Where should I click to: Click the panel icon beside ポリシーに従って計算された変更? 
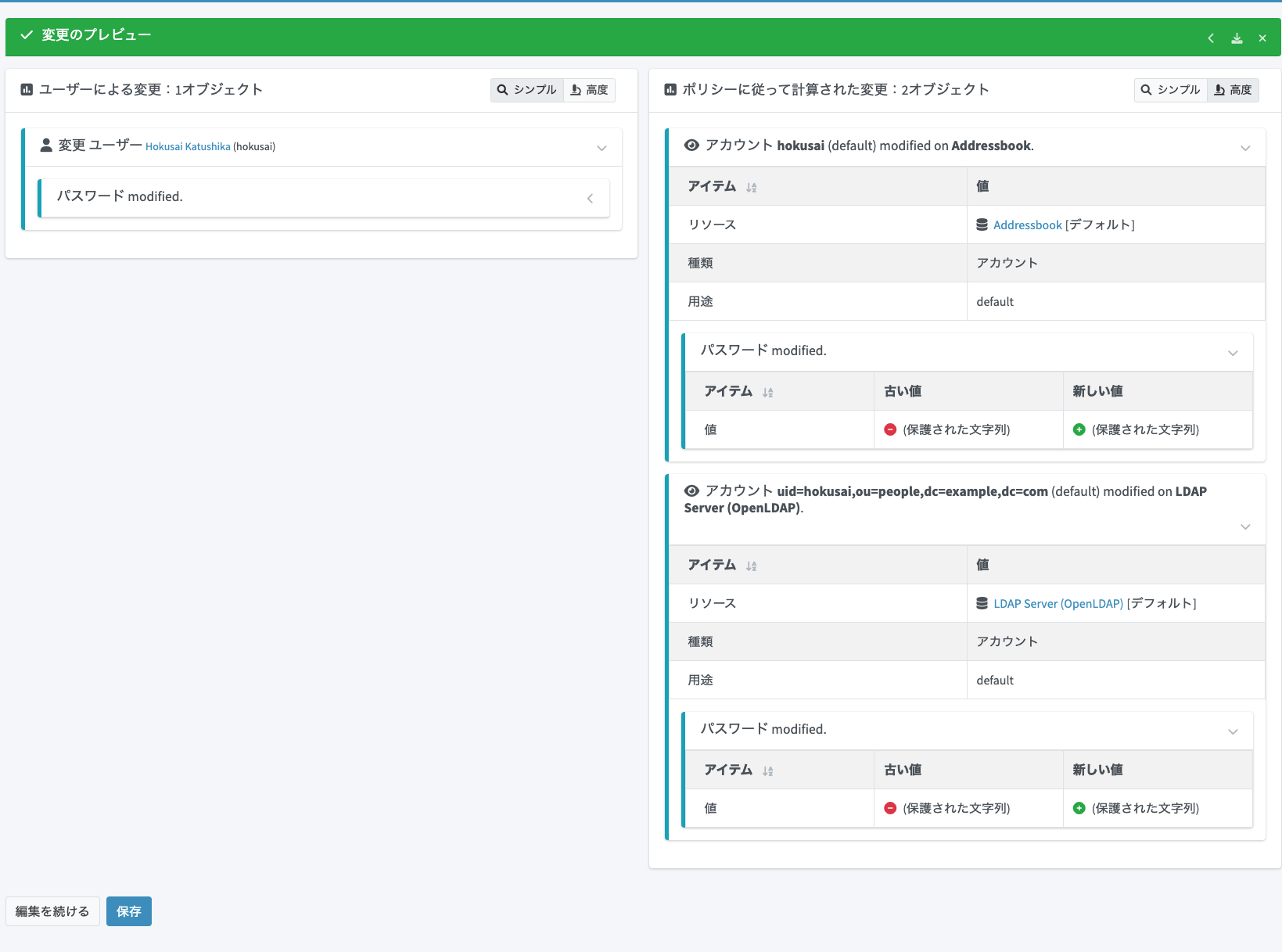(x=670, y=90)
